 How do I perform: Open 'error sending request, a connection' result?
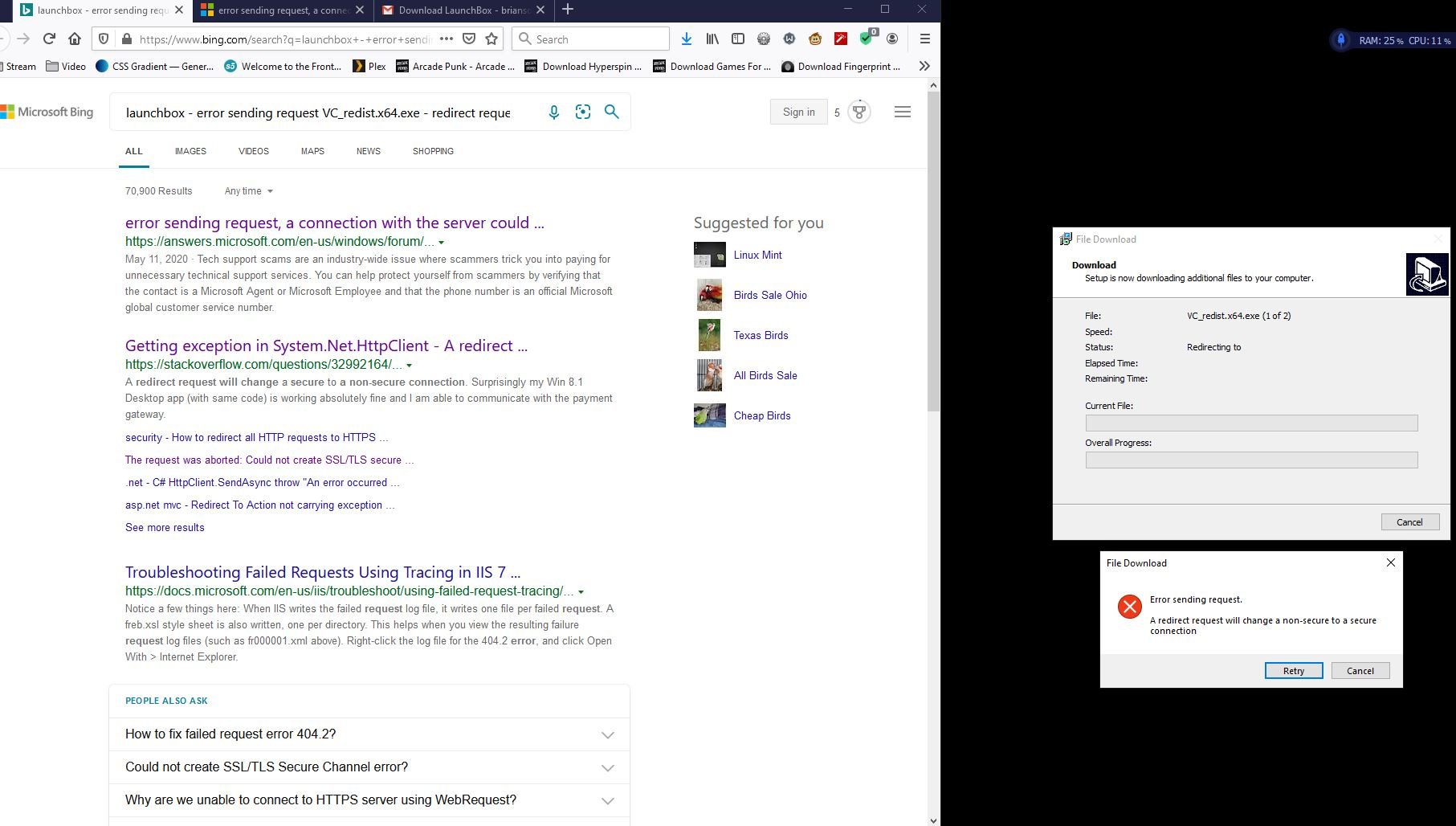(335, 223)
